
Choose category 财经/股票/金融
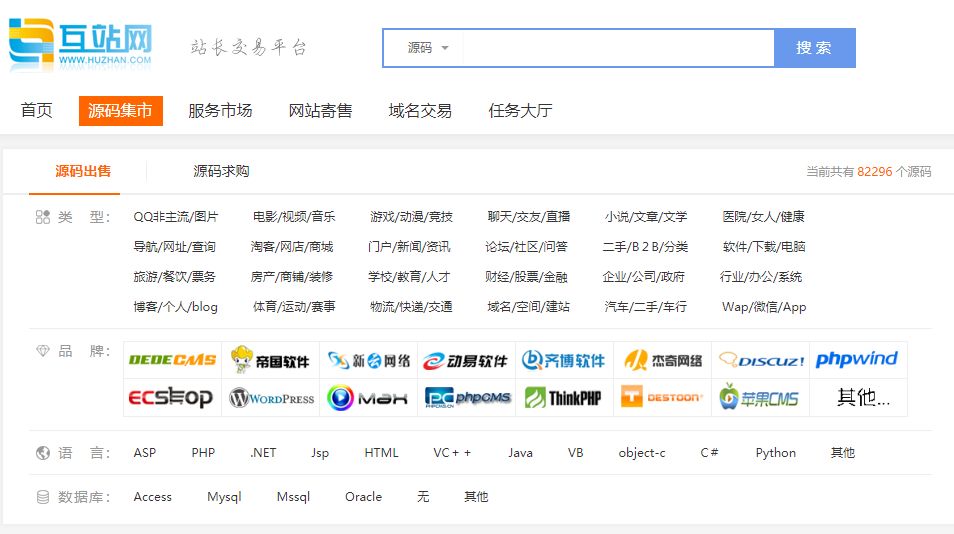pos(526,277)
